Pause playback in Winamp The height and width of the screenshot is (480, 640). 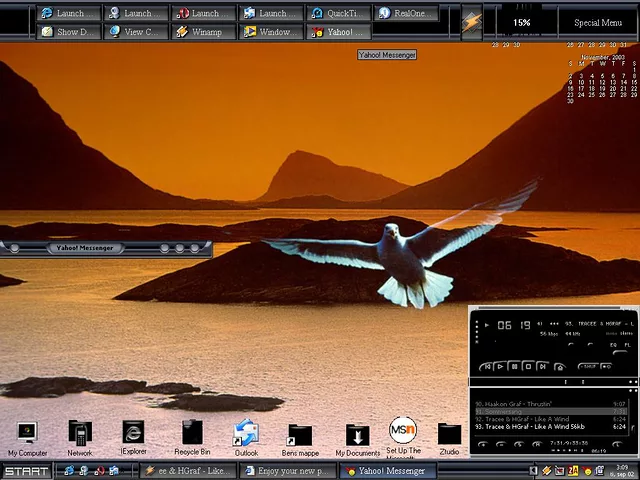(x=515, y=367)
